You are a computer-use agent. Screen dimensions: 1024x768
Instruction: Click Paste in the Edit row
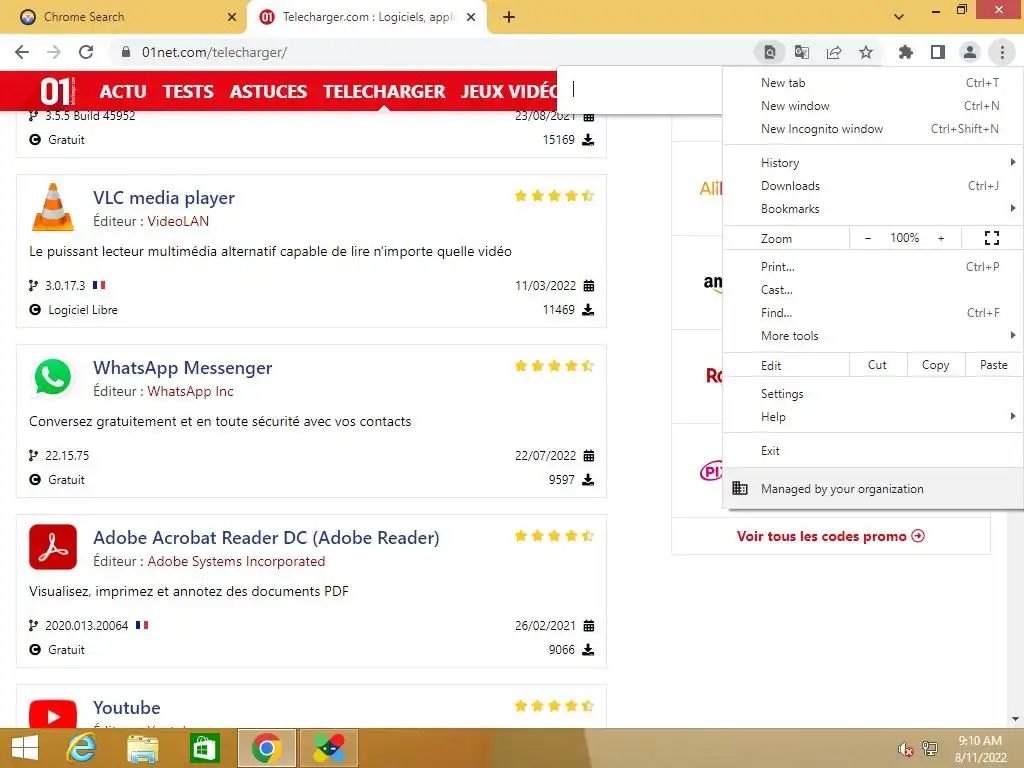[x=994, y=365]
